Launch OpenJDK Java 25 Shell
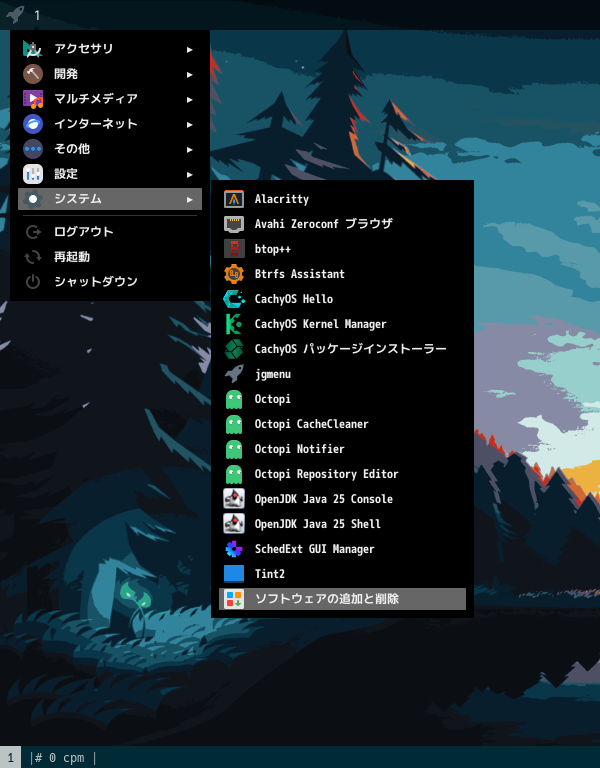This screenshot has width=600, height=768. click(342, 524)
